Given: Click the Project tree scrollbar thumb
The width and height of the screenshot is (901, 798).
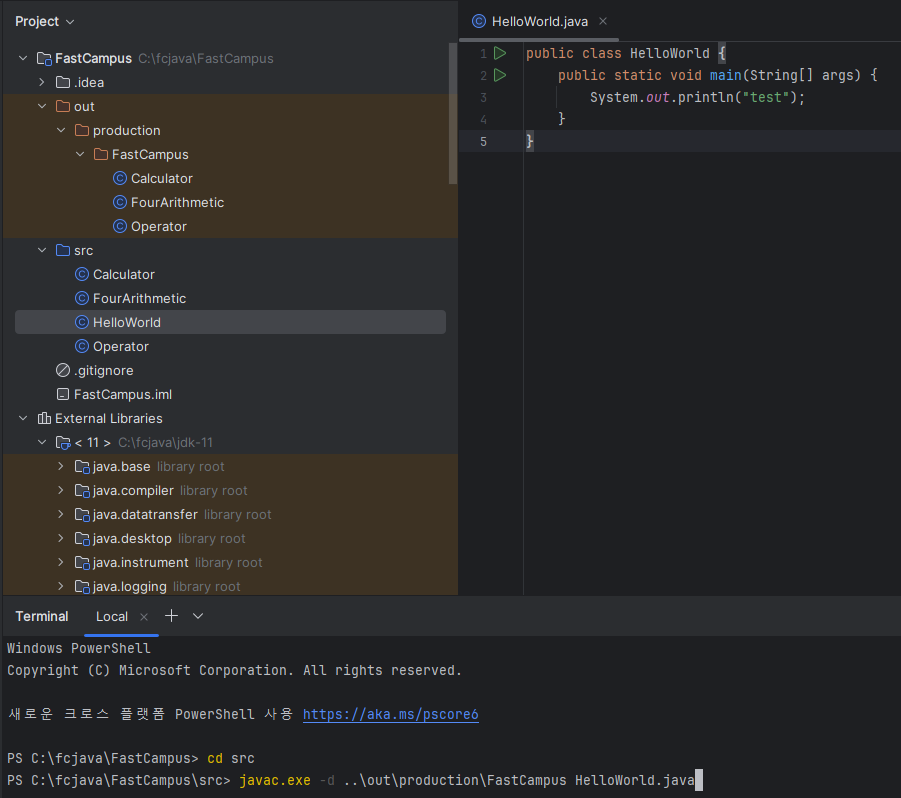Looking at the screenshot, I should click(x=453, y=114).
